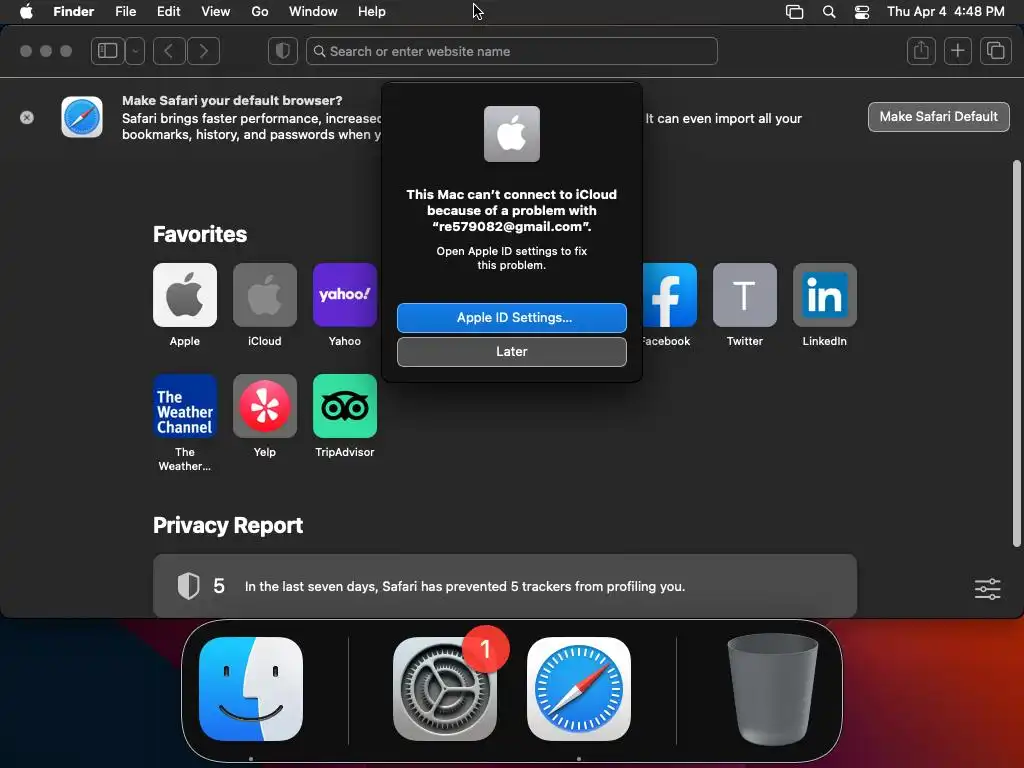Open the File menu
The image size is (1024, 768).
click(x=125, y=11)
